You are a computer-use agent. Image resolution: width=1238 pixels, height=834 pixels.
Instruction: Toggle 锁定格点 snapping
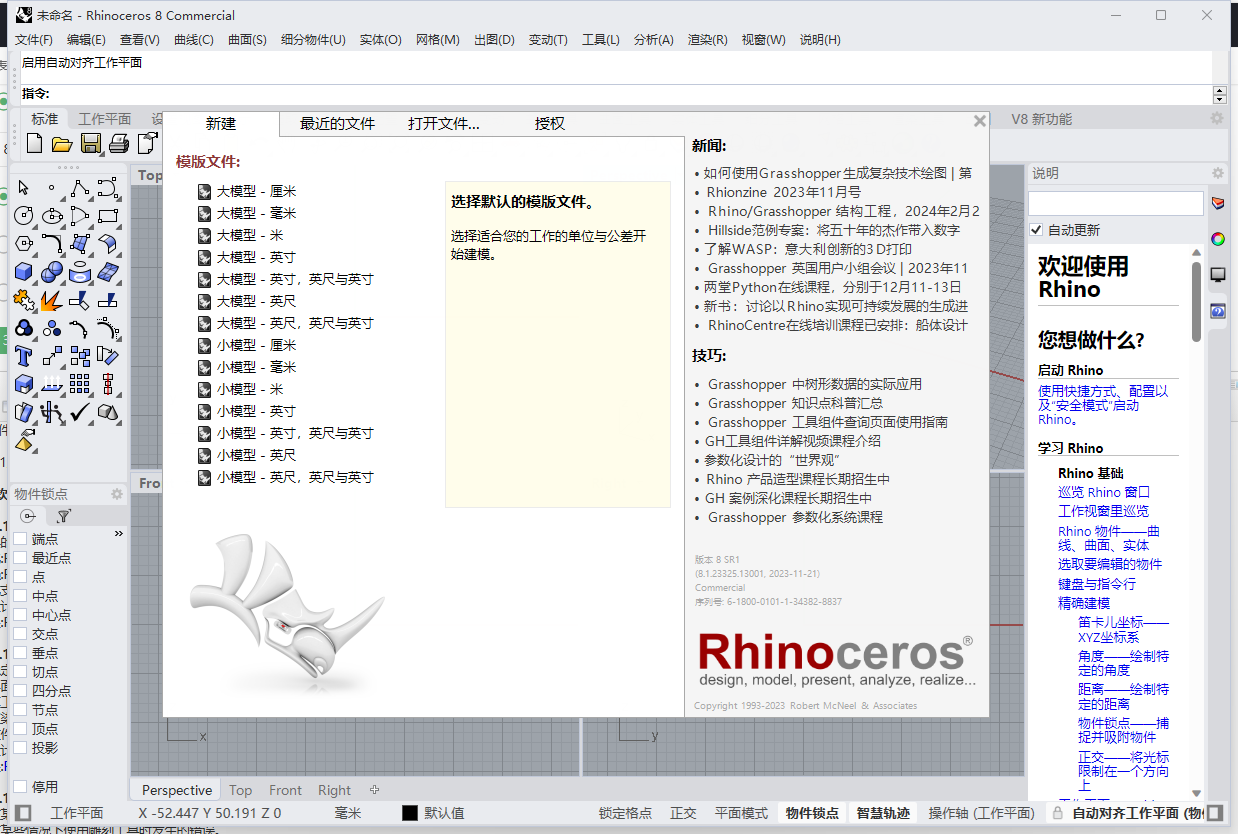(x=625, y=812)
